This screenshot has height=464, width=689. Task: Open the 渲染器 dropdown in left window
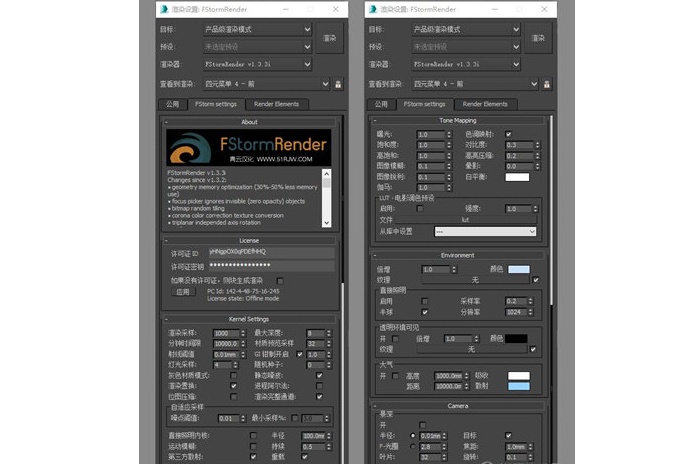(259, 63)
